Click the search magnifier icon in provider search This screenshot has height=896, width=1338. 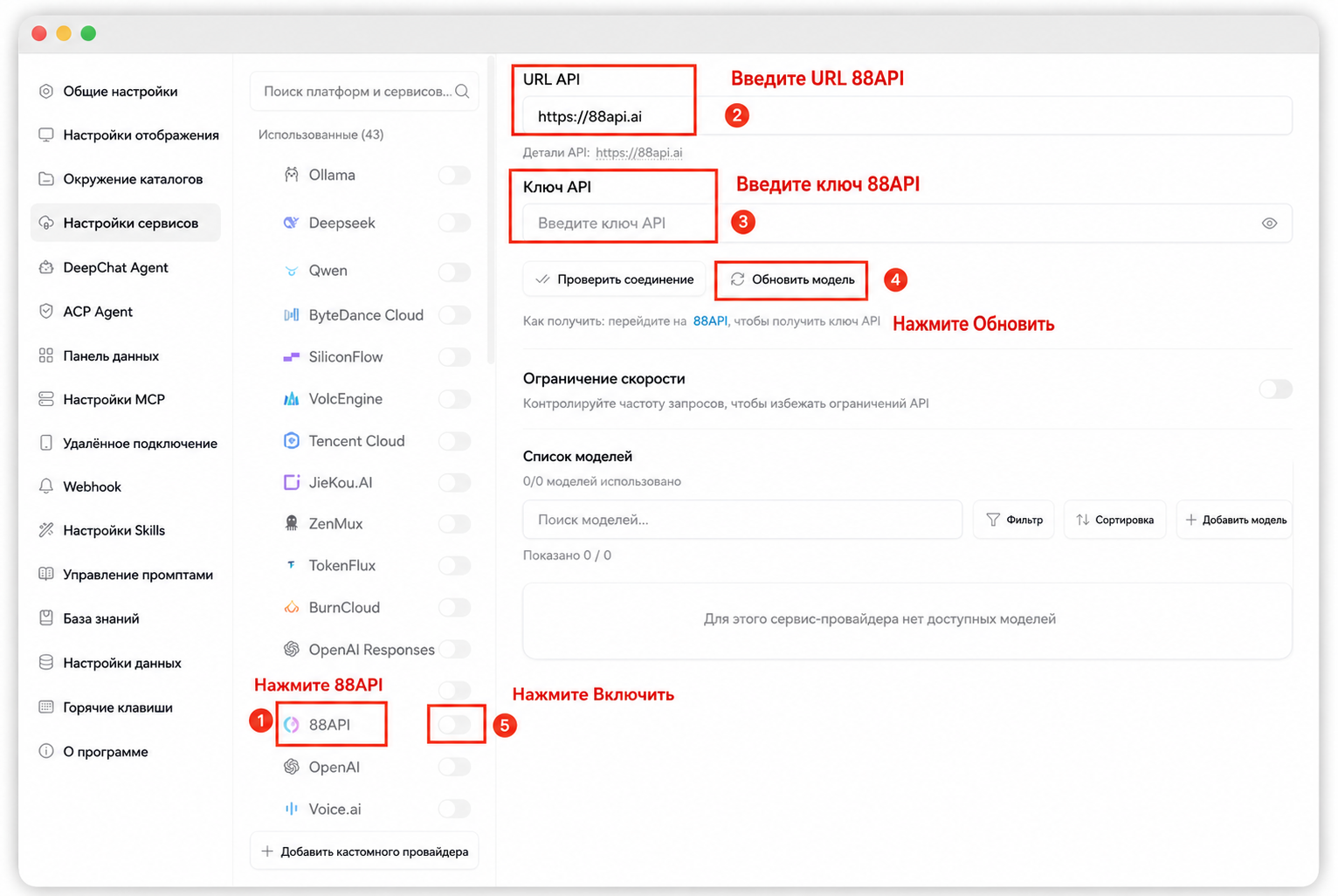point(462,91)
